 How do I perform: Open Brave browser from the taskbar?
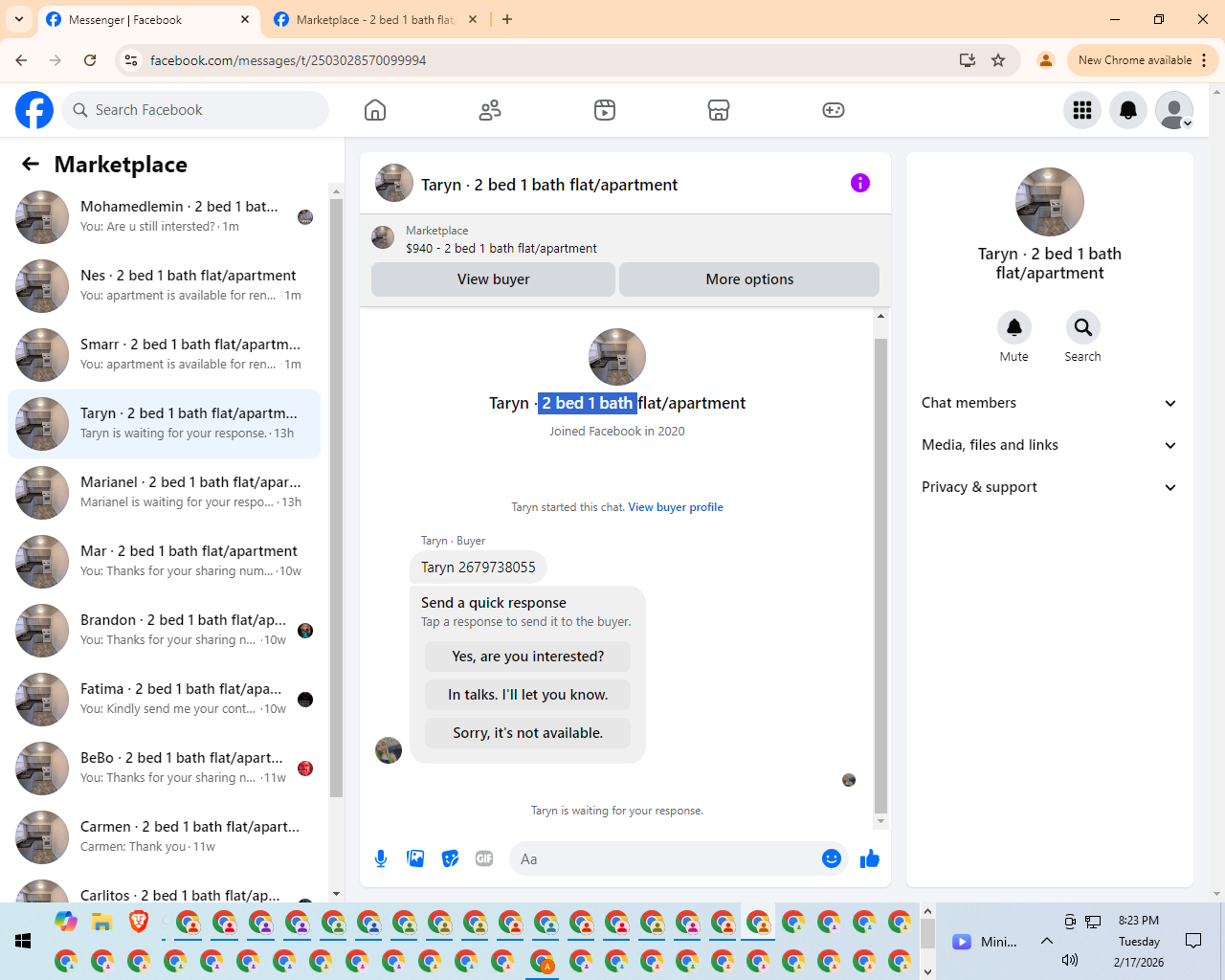(139, 923)
